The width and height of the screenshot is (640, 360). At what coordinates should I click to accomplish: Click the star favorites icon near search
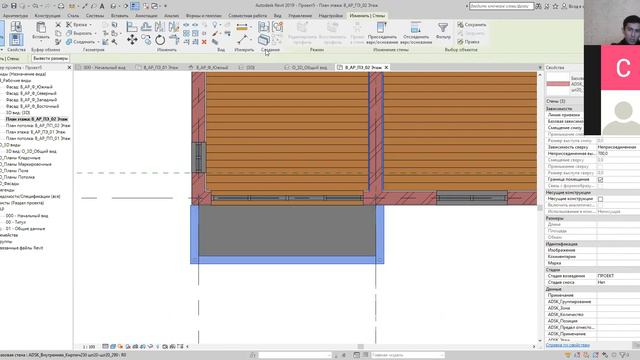(556, 6)
